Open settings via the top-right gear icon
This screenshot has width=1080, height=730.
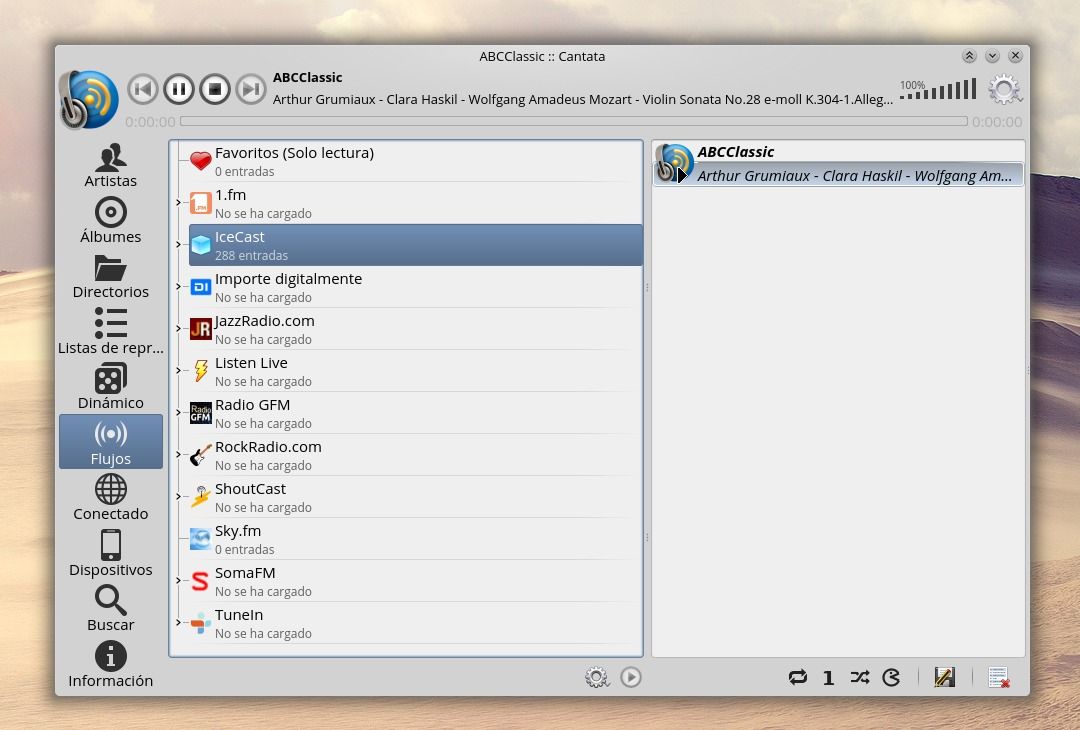[x=1004, y=90]
